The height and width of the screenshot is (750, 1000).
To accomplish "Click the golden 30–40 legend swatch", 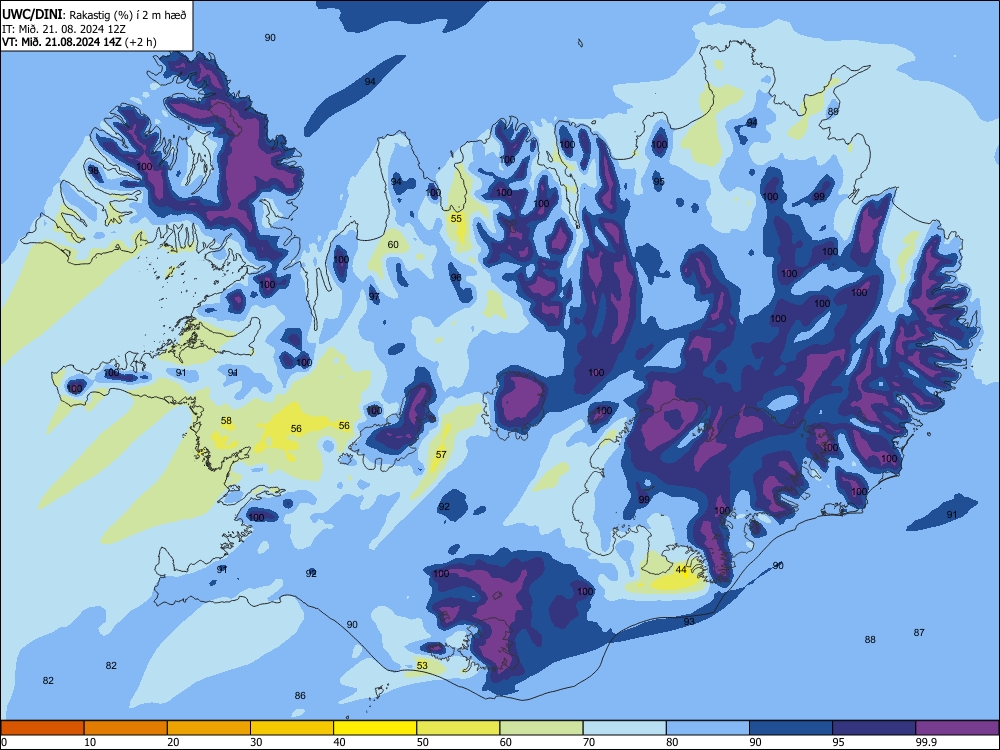I will [x=292, y=728].
